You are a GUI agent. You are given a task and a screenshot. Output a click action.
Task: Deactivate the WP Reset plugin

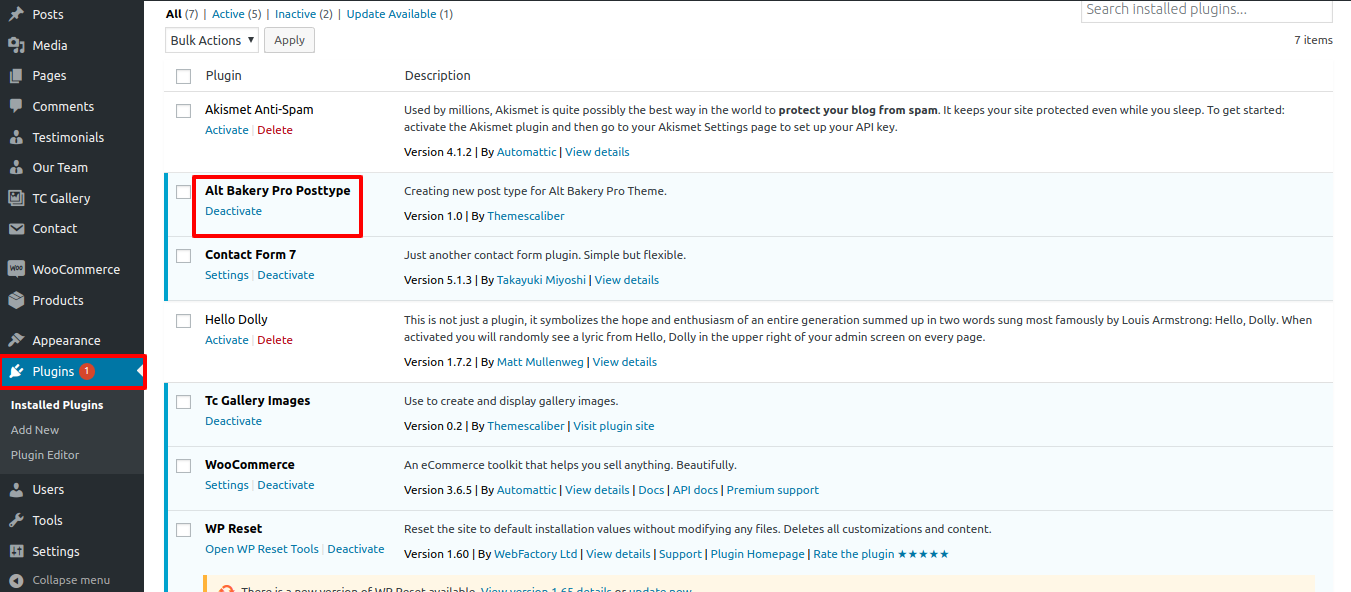[356, 549]
